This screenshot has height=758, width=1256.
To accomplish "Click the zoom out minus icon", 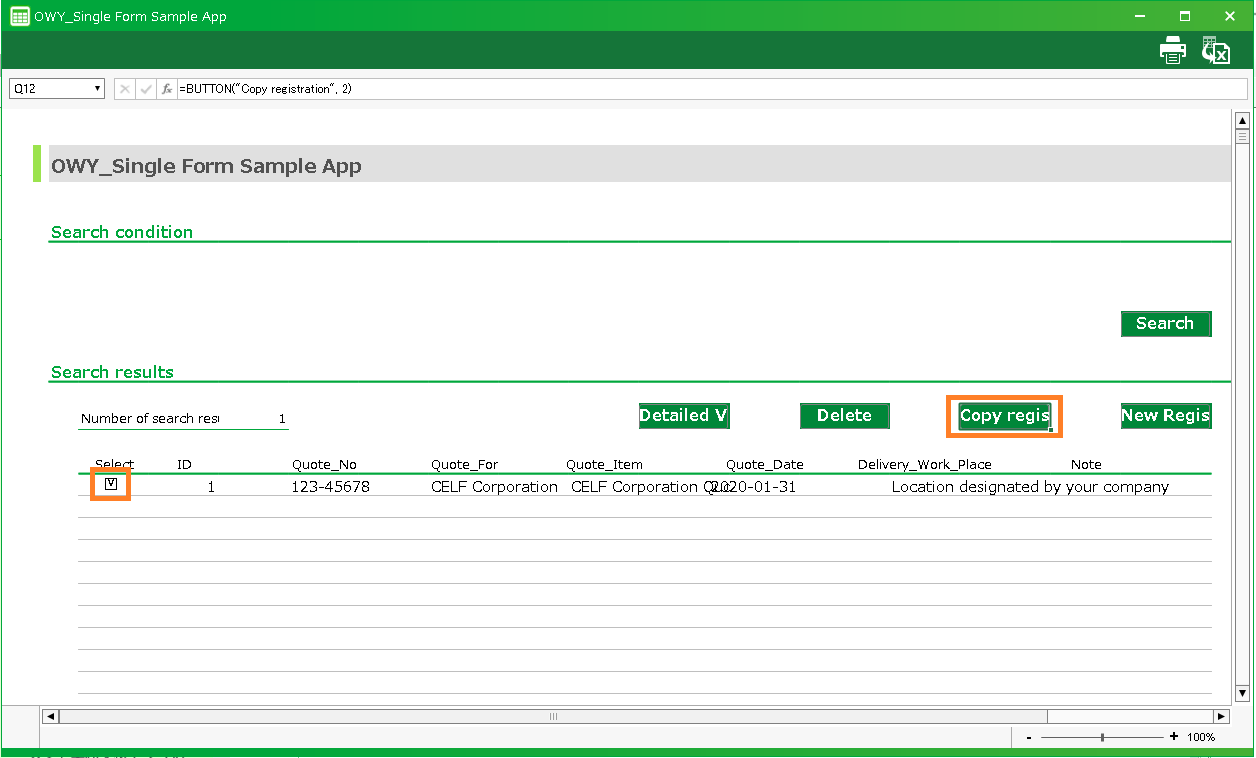I will [1029, 737].
